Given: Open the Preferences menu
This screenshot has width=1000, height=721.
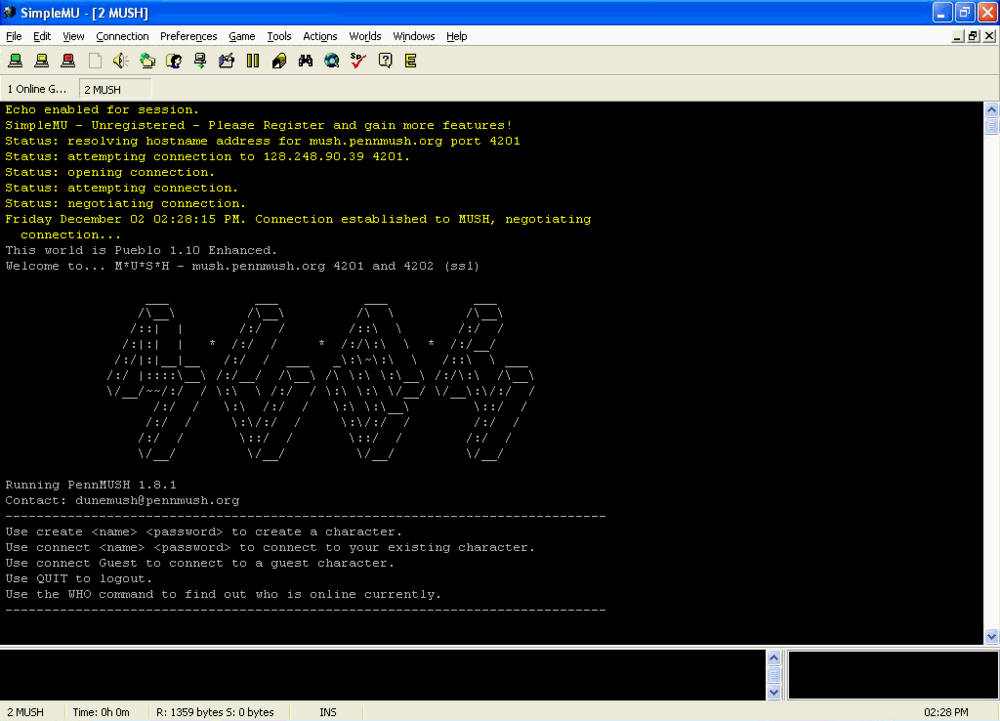Looking at the screenshot, I should tap(188, 36).
